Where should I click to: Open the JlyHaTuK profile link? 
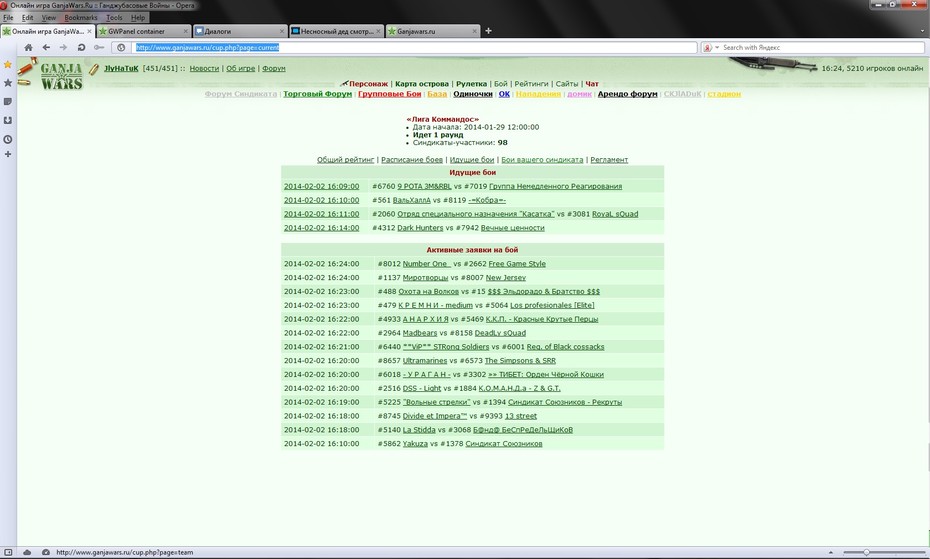[121, 68]
